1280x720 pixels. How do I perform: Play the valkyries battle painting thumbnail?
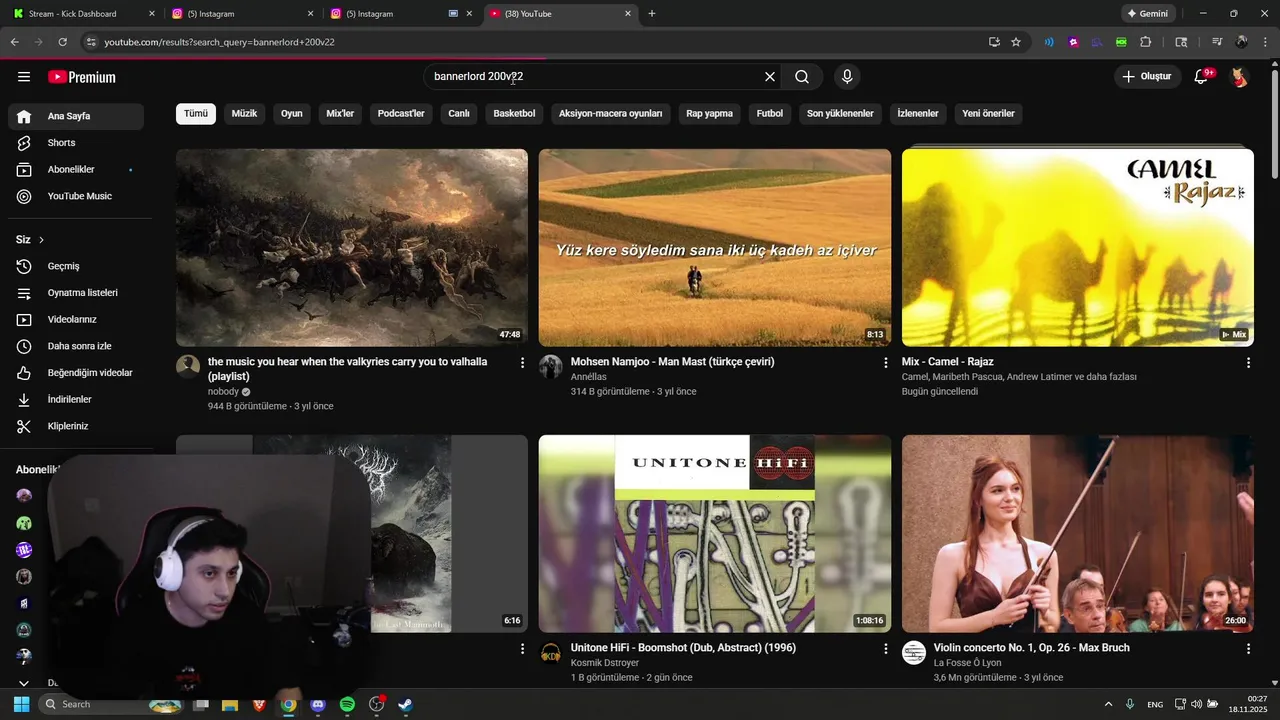(352, 248)
